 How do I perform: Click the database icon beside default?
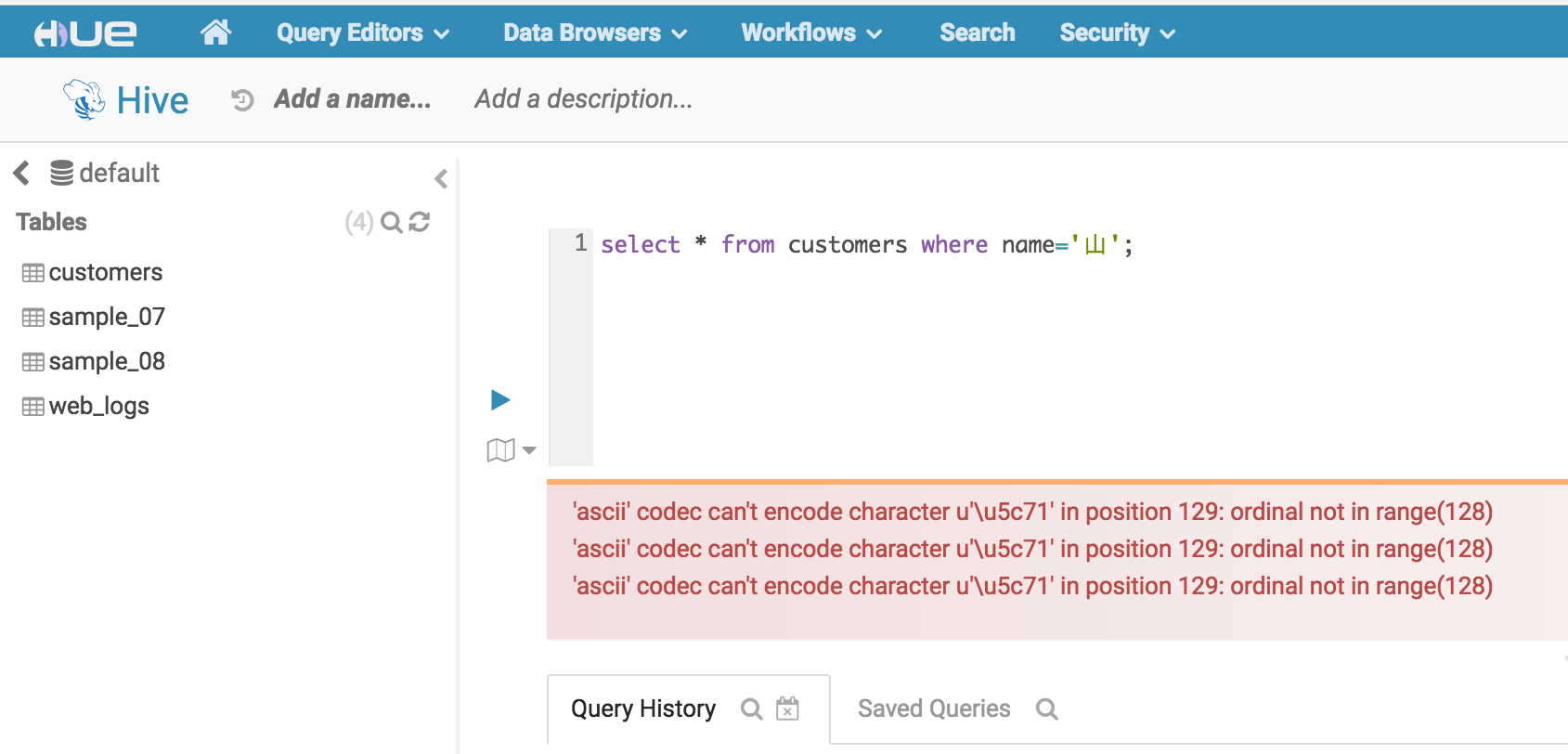coord(61,173)
